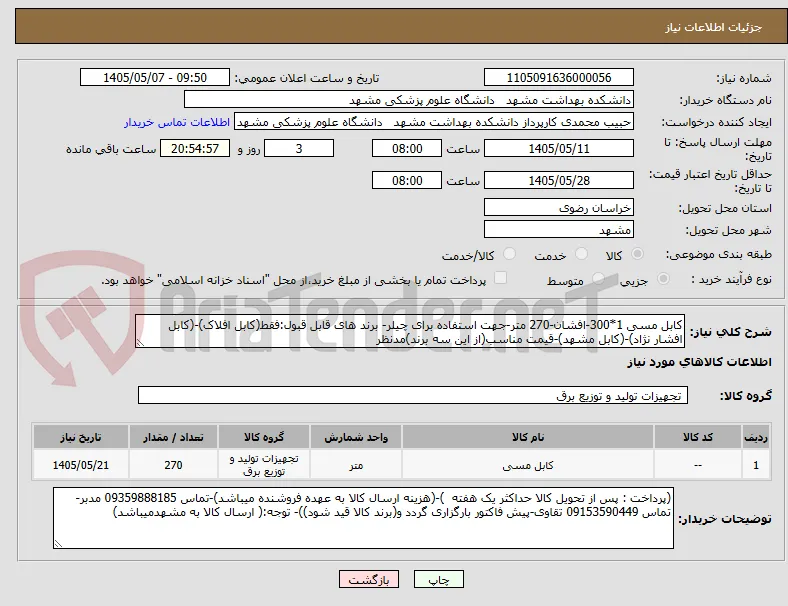Viewport: 788px width, 606px height.
Task: Click the جزئیات اطلاعات نیاز page header
Action: (x=714, y=27)
